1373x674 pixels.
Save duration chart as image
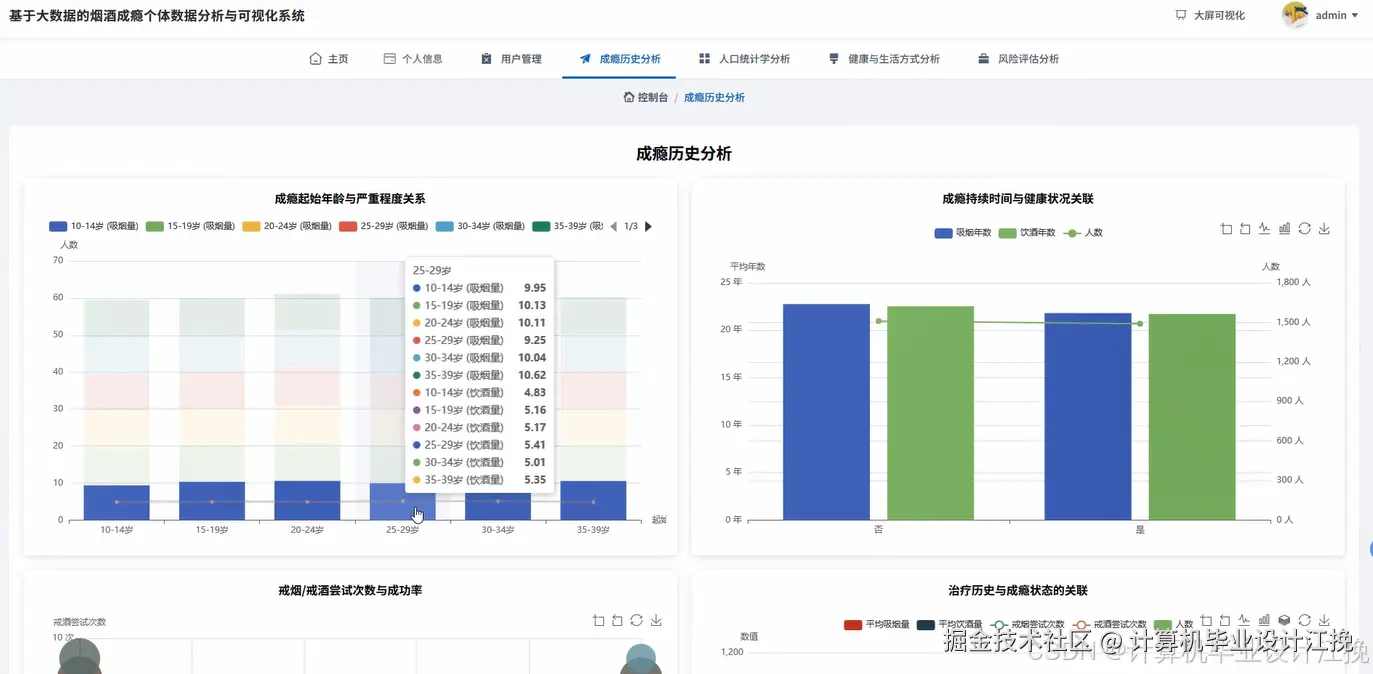1324,229
